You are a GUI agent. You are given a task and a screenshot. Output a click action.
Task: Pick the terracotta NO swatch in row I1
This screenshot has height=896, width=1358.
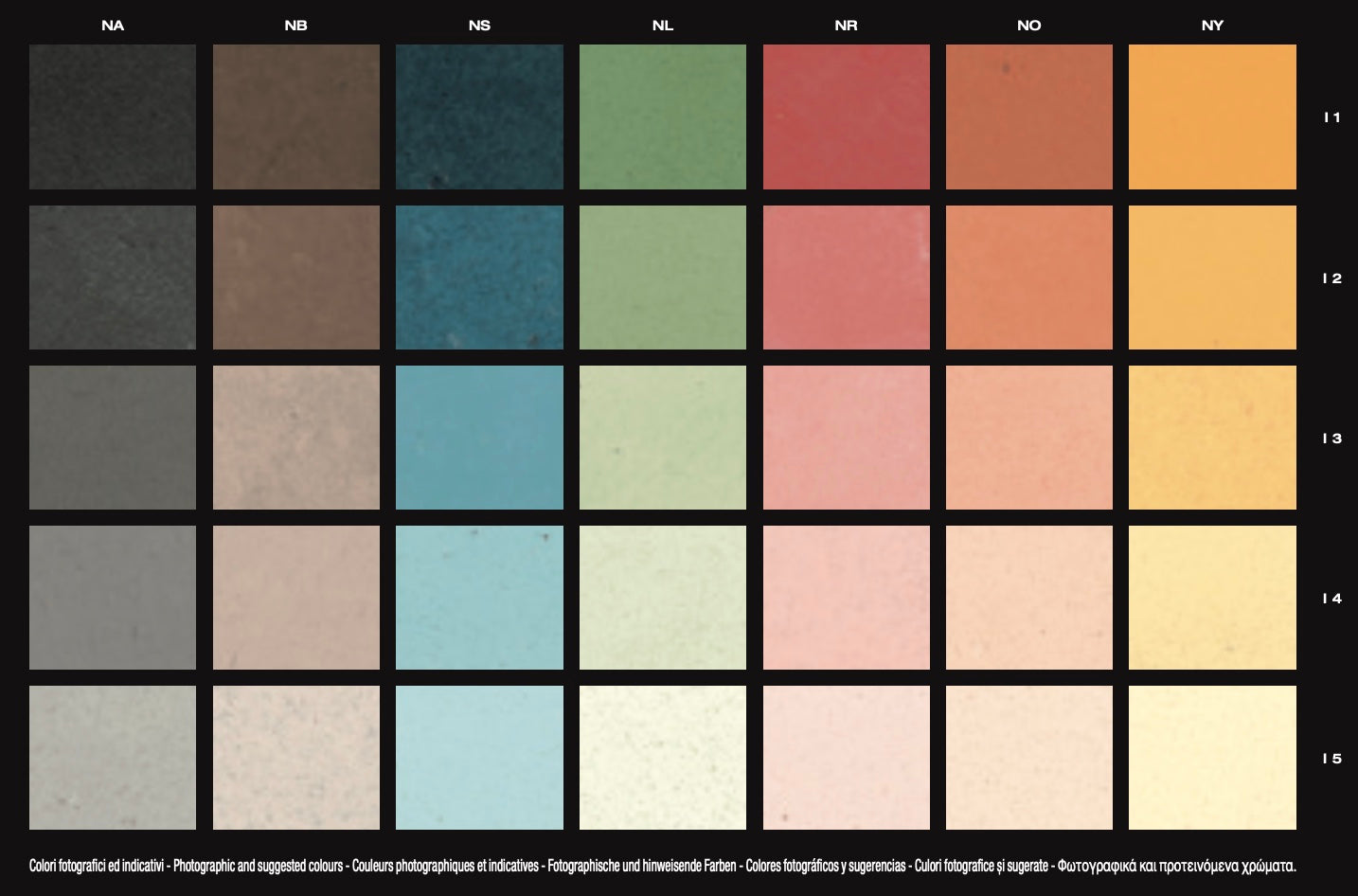(x=1028, y=116)
